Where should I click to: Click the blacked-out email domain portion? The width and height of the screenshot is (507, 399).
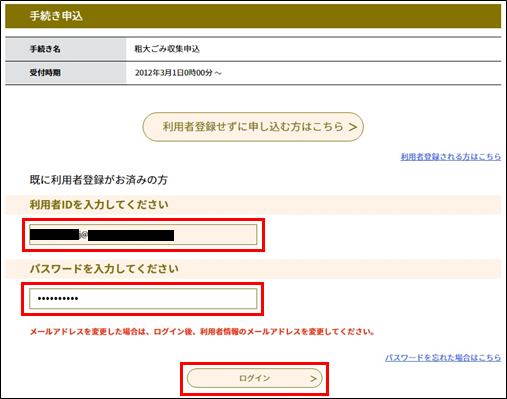[x=131, y=235]
